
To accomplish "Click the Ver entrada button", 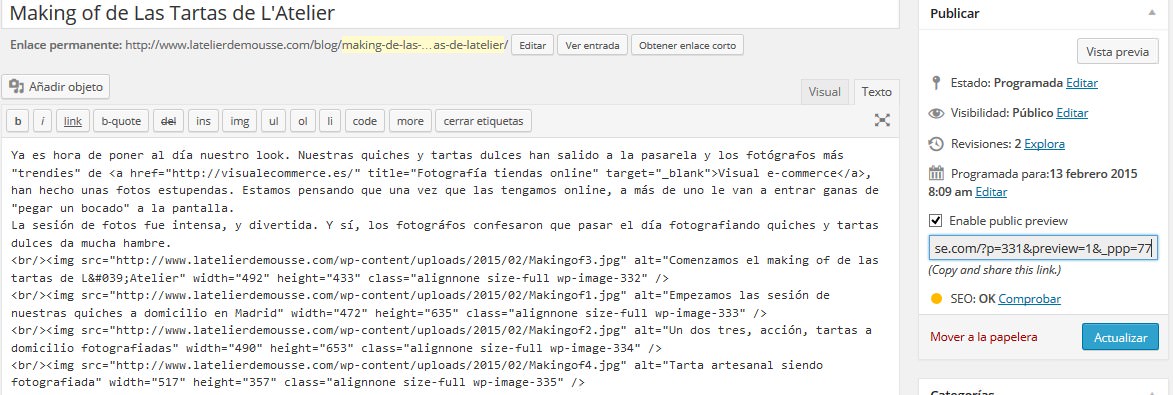I will click(592, 46).
